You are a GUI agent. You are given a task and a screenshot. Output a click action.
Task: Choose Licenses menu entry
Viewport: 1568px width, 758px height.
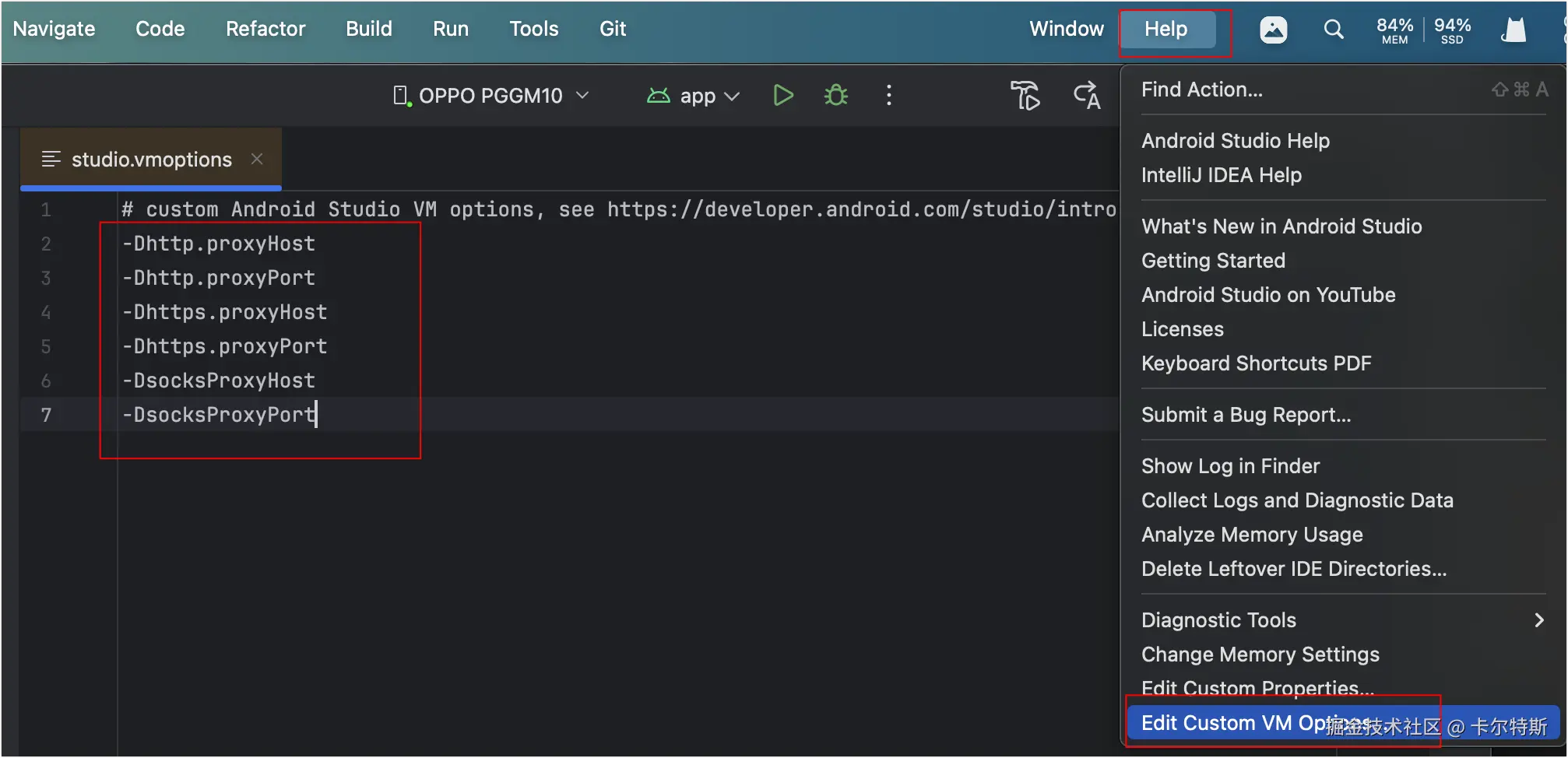pos(1344,329)
